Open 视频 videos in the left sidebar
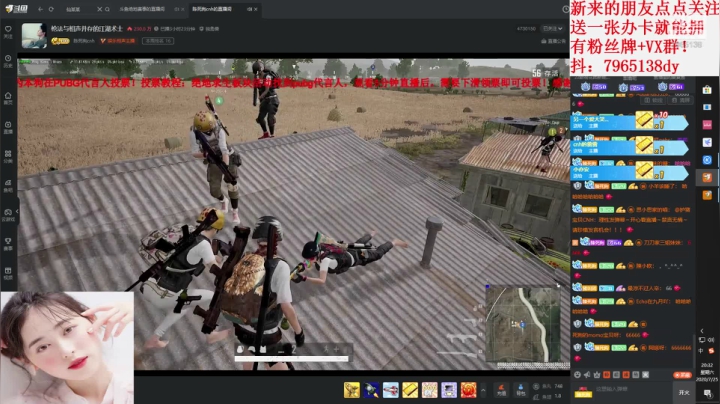The image size is (720, 404). (x=8, y=274)
